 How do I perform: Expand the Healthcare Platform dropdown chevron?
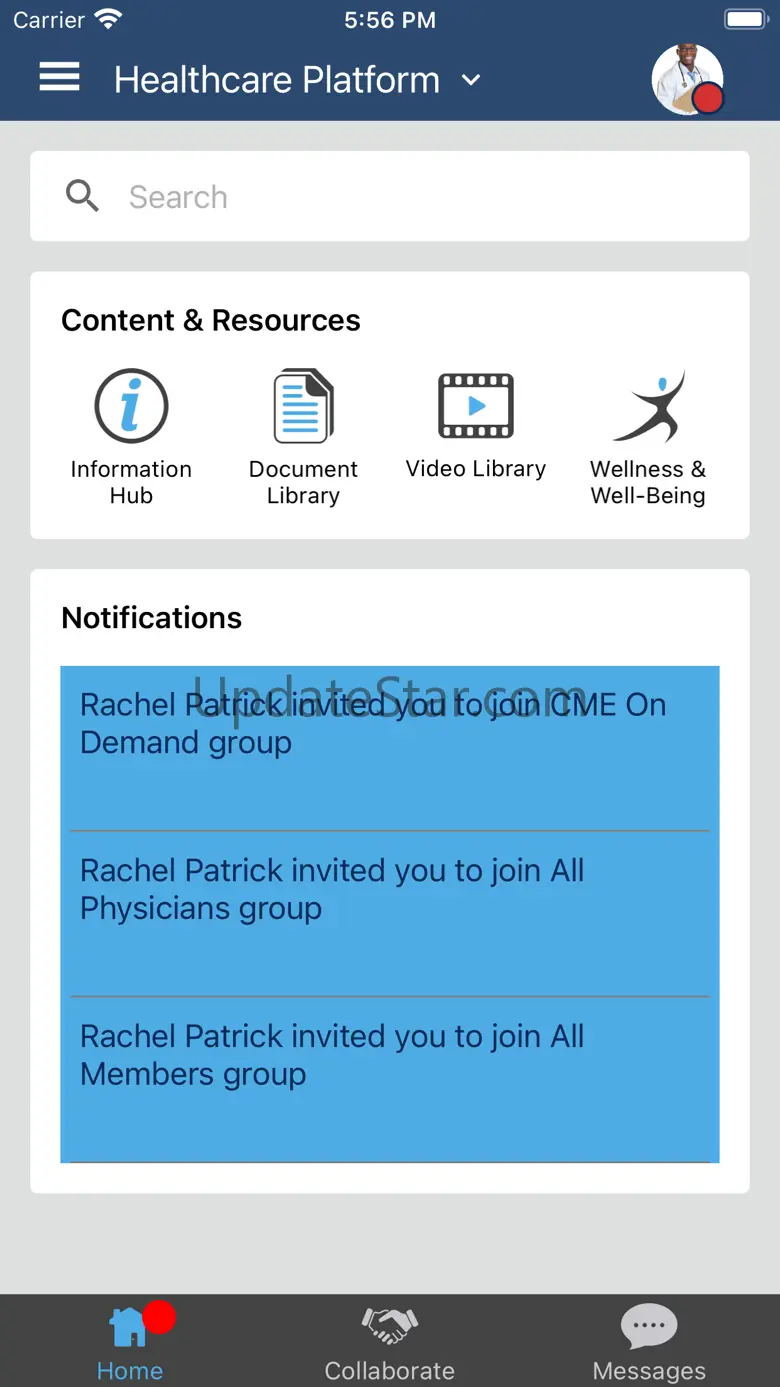tap(471, 80)
